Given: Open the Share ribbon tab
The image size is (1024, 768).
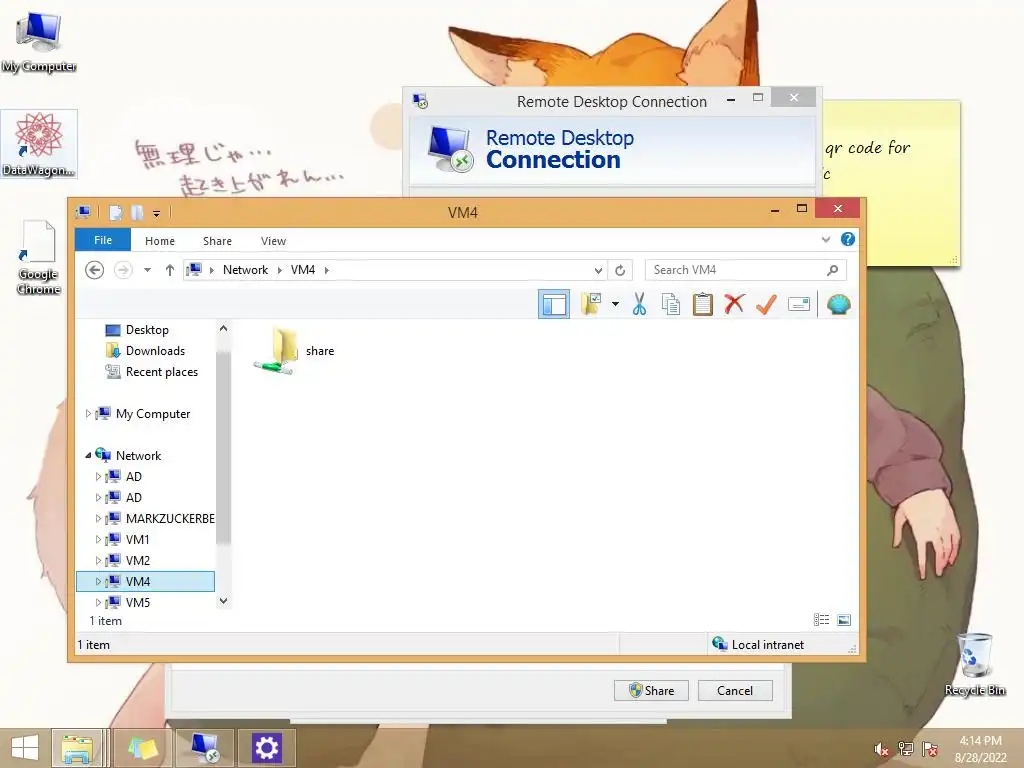Looking at the screenshot, I should (x=217, y=240).
